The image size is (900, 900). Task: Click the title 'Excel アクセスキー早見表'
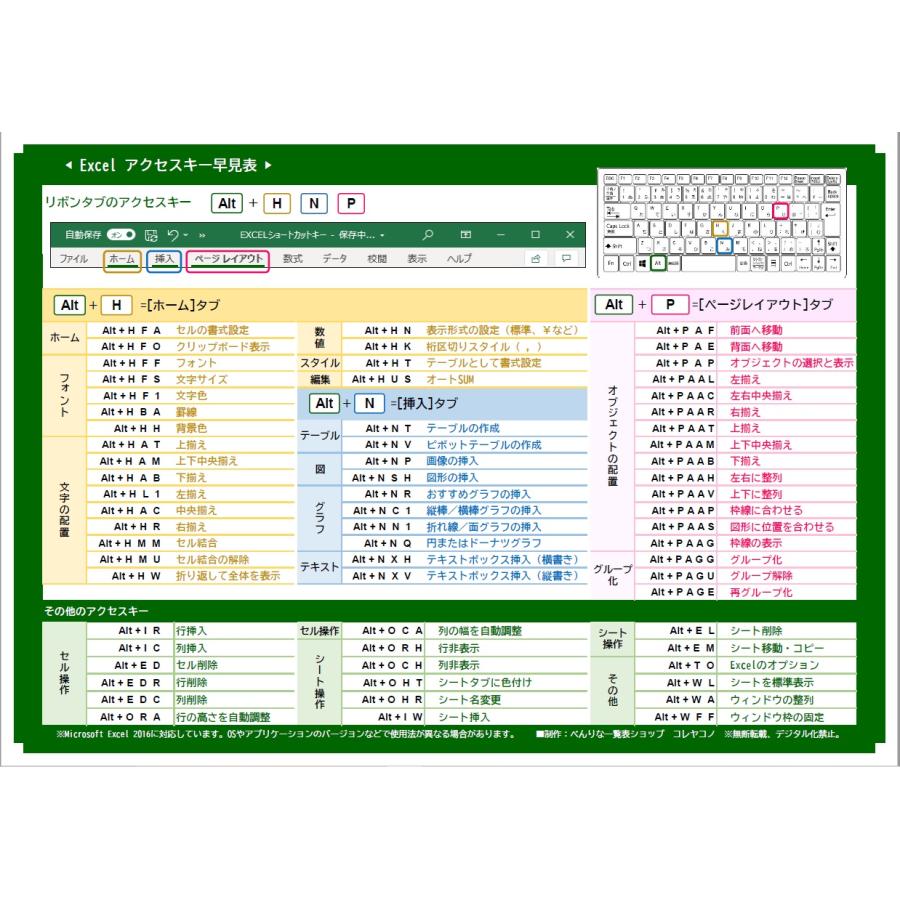[x=168, y=165]
